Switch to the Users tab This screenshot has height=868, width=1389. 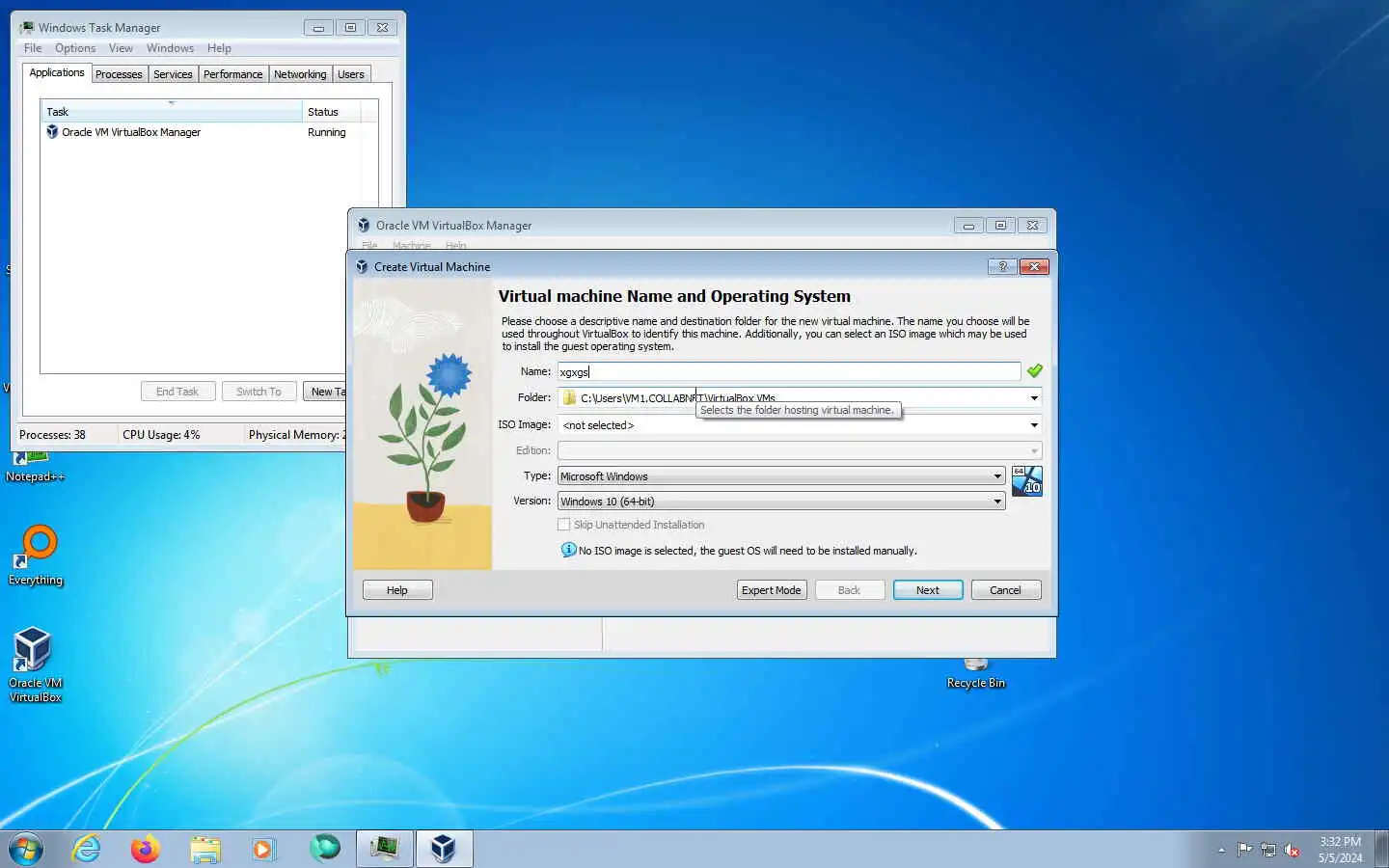pos(351,74)
